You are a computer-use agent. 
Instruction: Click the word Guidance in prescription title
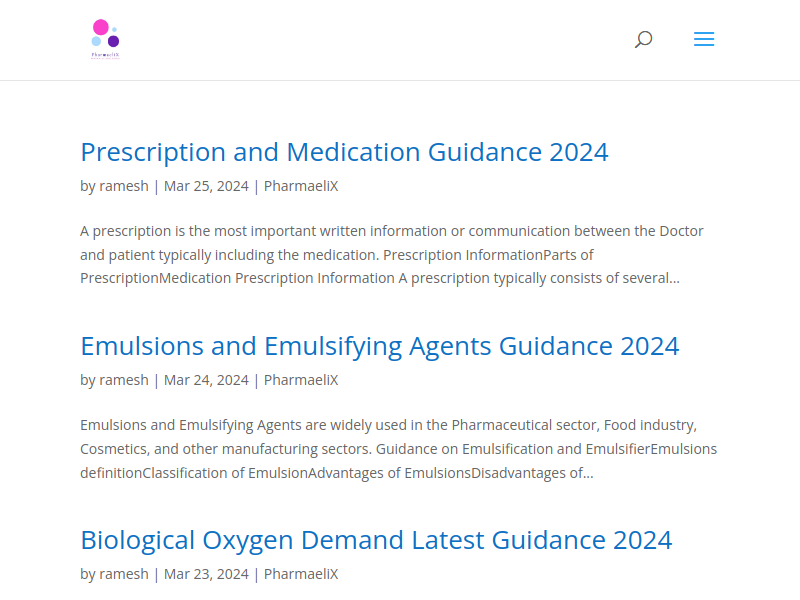(485, 152)
